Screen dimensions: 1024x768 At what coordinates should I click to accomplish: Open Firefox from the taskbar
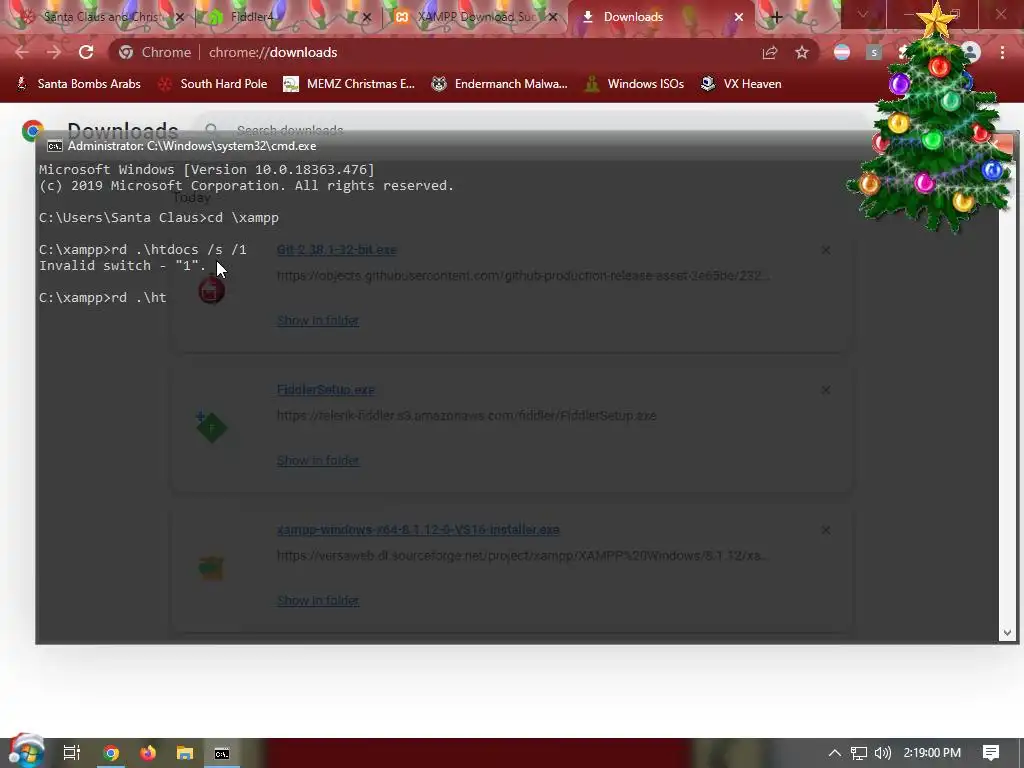[x=148, y=753]
